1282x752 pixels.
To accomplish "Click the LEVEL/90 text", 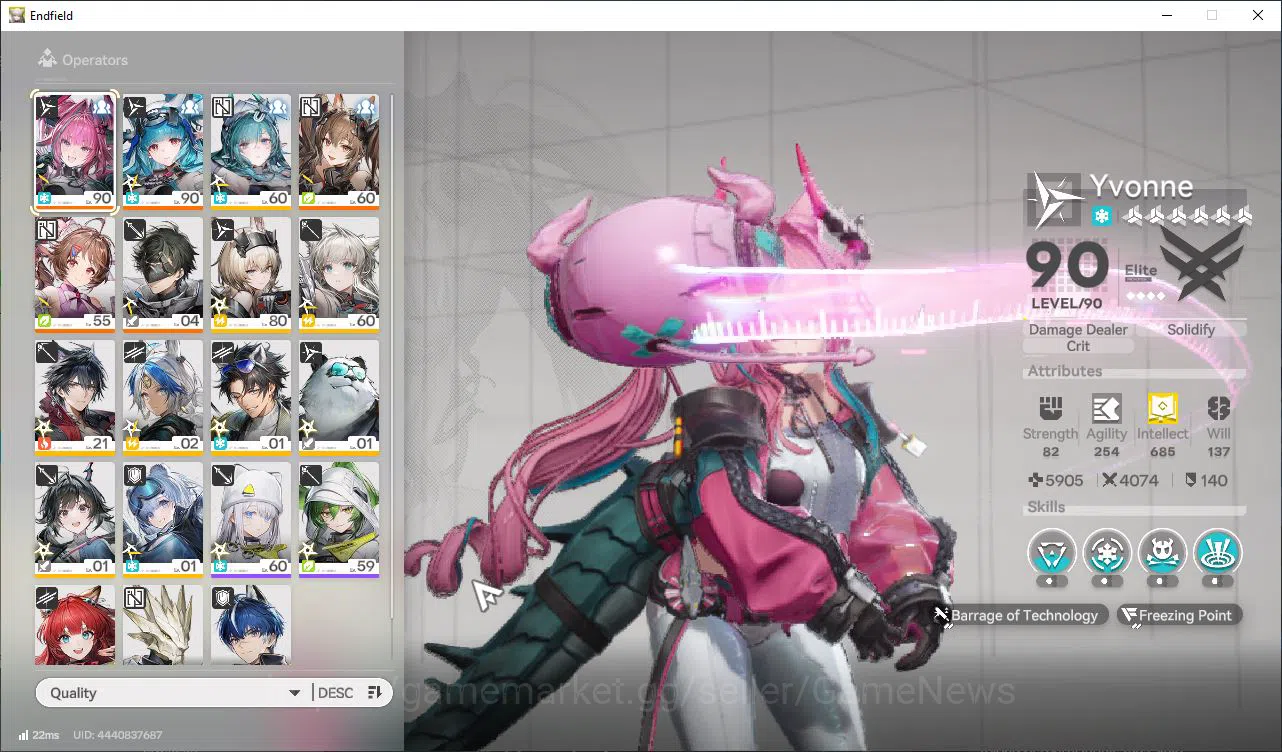I will [x=1067, y=303].
